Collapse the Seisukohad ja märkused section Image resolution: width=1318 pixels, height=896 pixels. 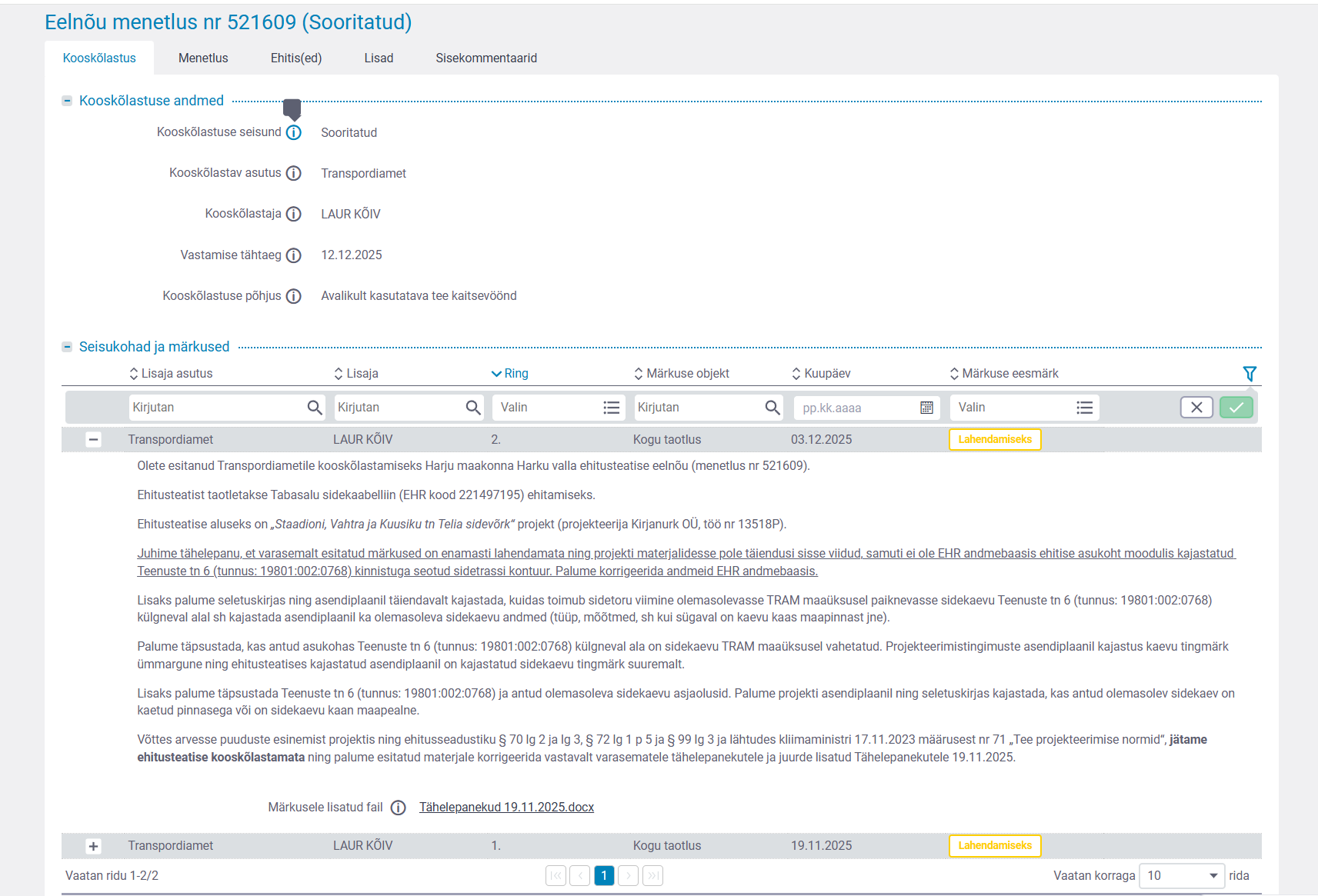tap(67, 347)
